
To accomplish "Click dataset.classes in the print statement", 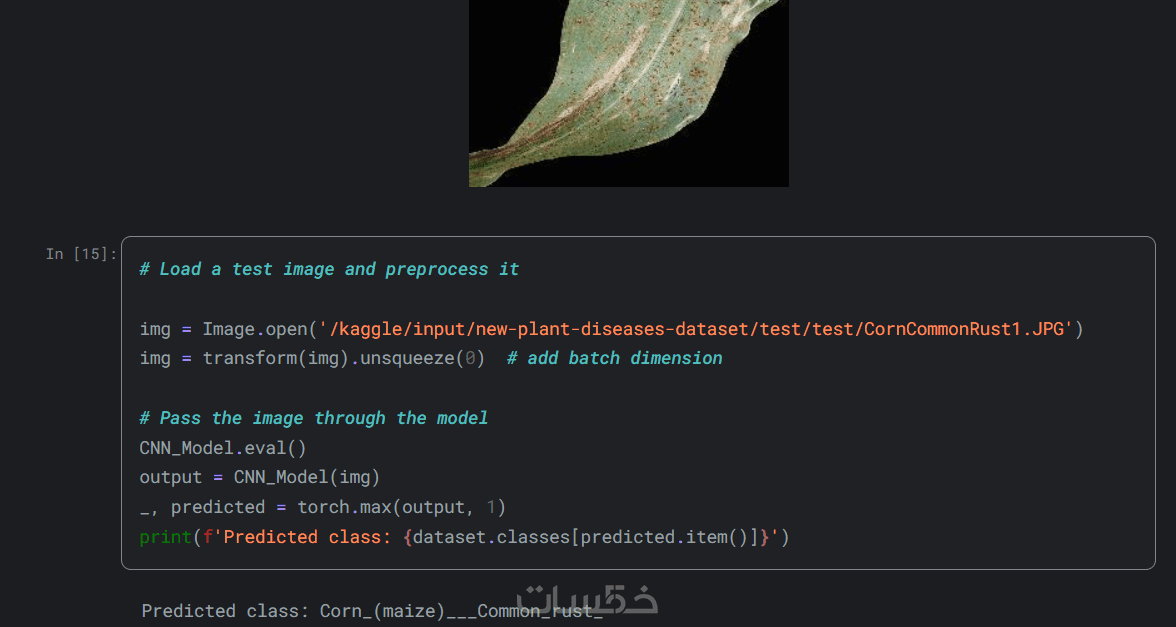I will (490, 537).
